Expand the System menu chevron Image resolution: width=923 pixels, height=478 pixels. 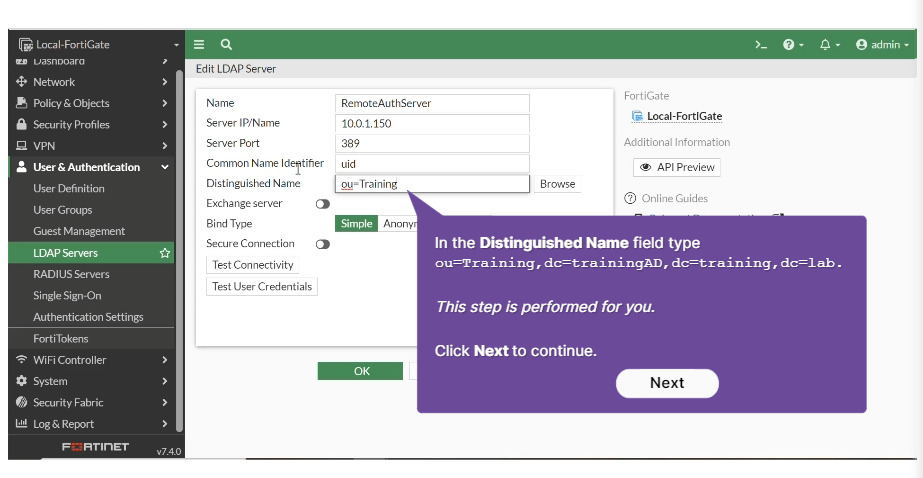point(165,381)
